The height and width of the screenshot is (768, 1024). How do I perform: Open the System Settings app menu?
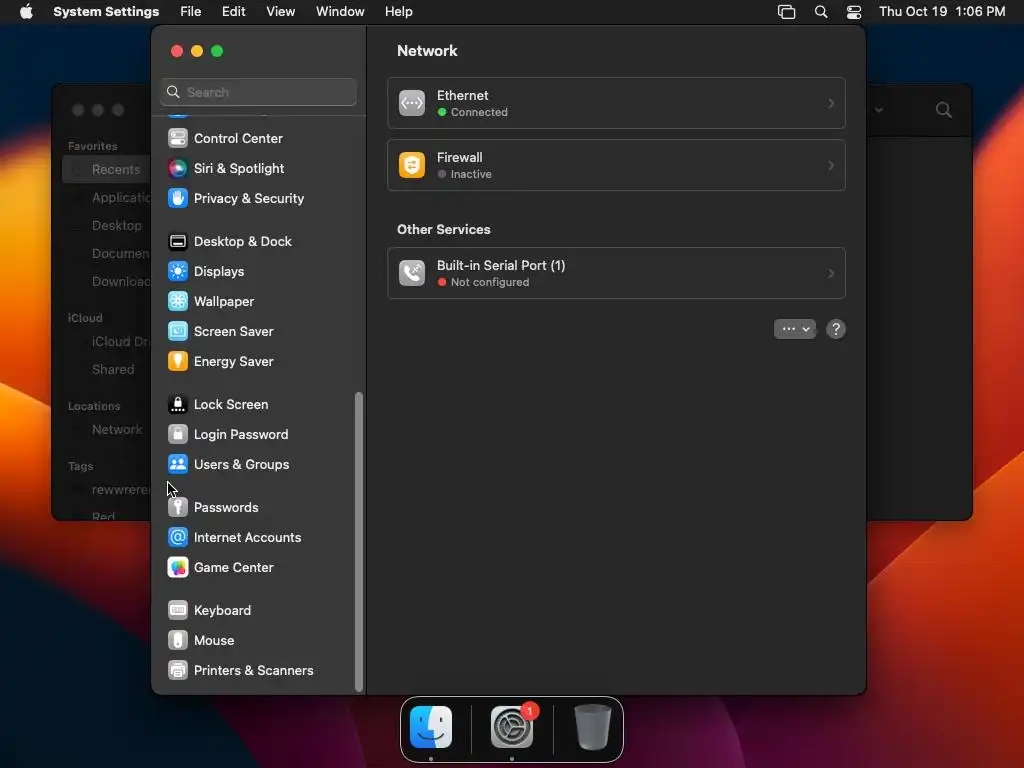coord(106,12)
